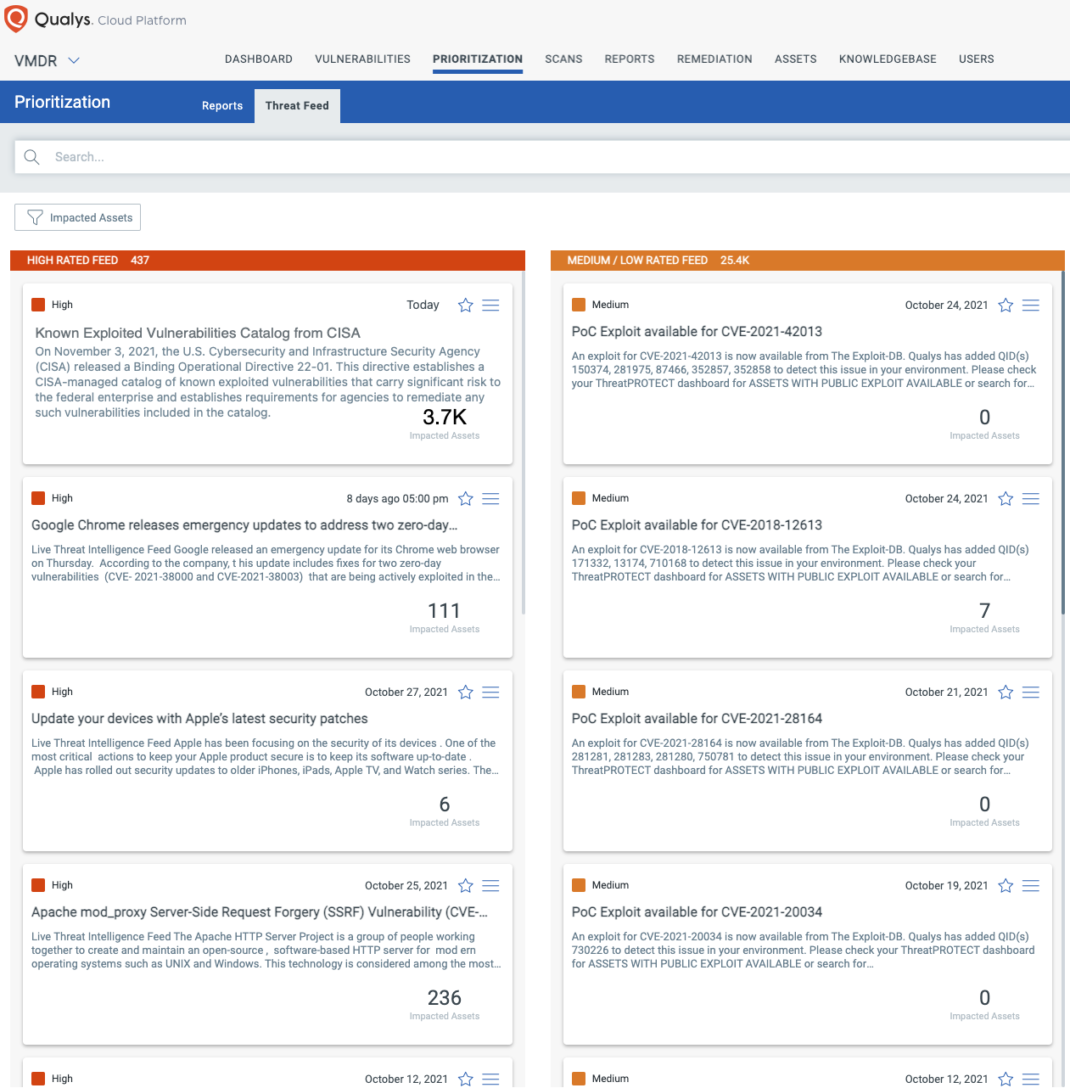
Task: Star the Medium card dated October 12, 2021
Action: (x=1005, y=1079)
